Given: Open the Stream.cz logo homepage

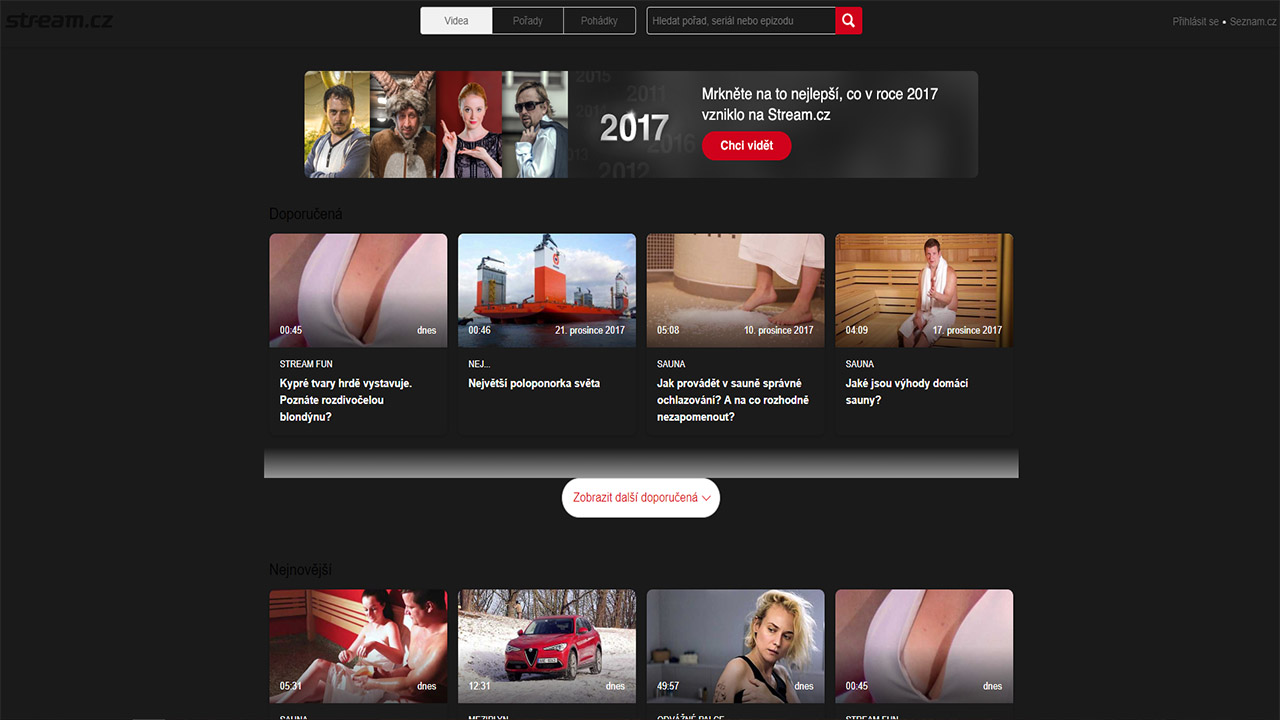Looking at the screenshot, I should tap(59, 20).
